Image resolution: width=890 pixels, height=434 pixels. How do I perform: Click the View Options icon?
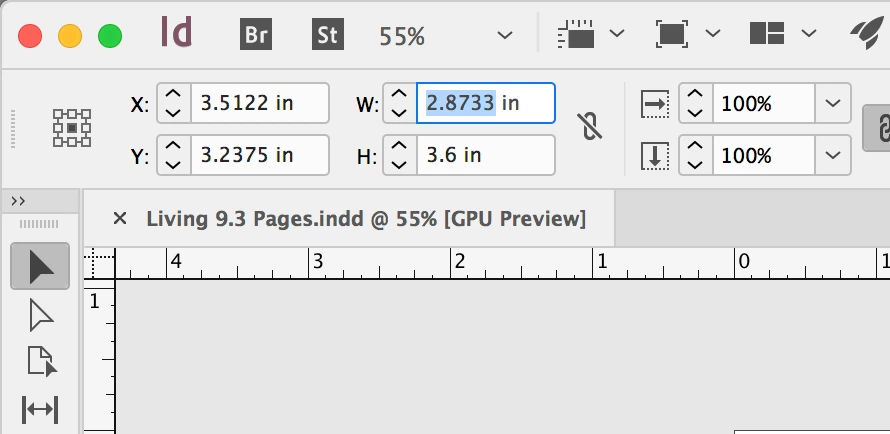(x=576, y=35)
